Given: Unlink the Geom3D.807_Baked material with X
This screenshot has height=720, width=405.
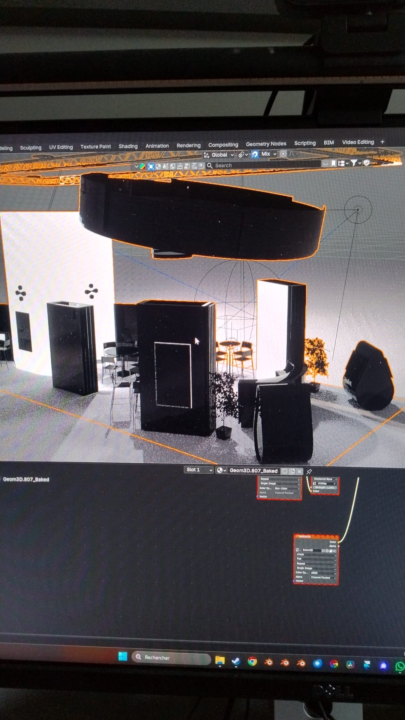Looking at the screenshot, I should tap(299, 472).
